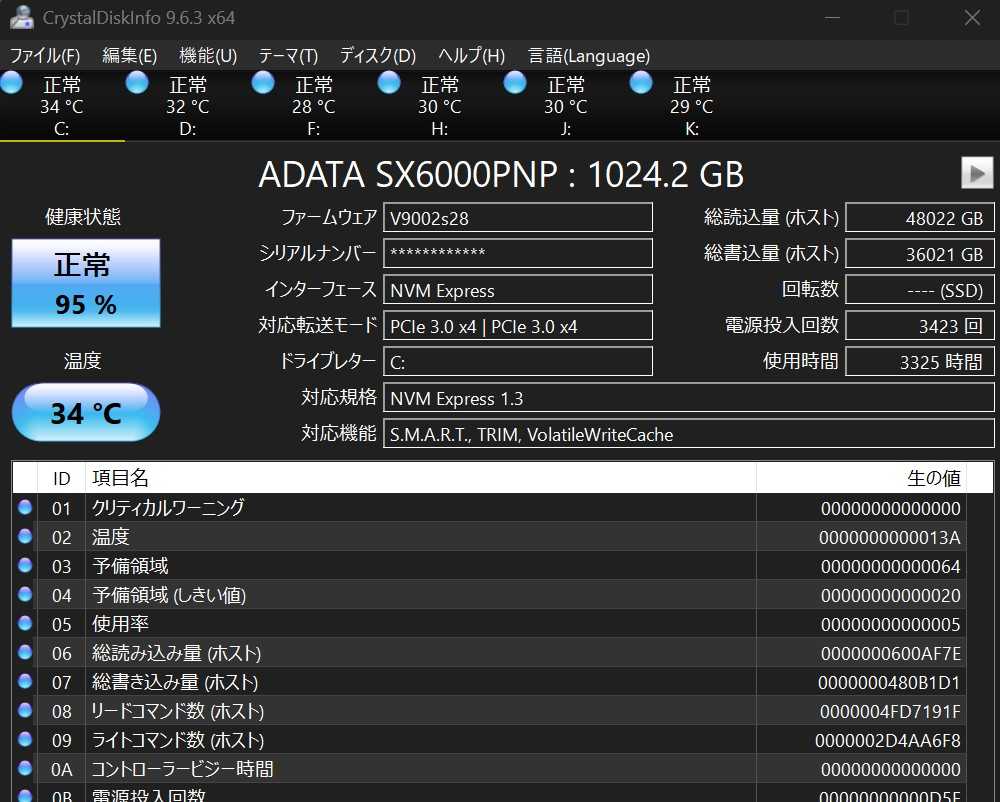Click the masked serial number field
The image size is (1000, 802).
click(517, 254)
